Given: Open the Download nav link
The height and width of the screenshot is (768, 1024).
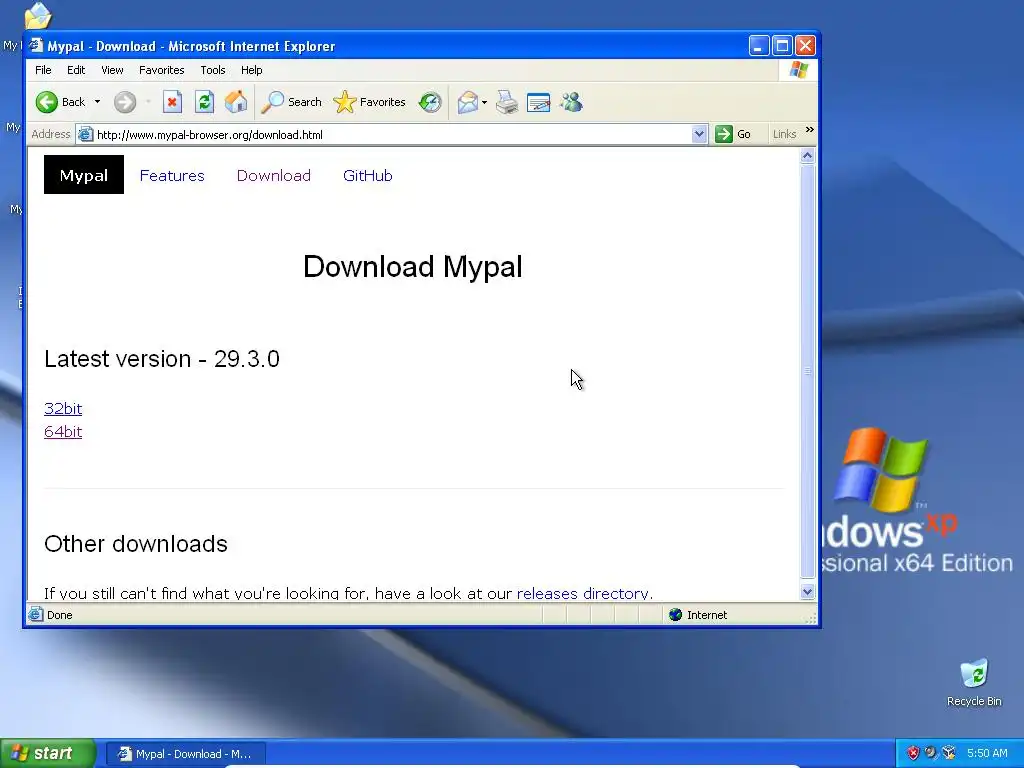Looking at the screenshot, I should [274, 175].
